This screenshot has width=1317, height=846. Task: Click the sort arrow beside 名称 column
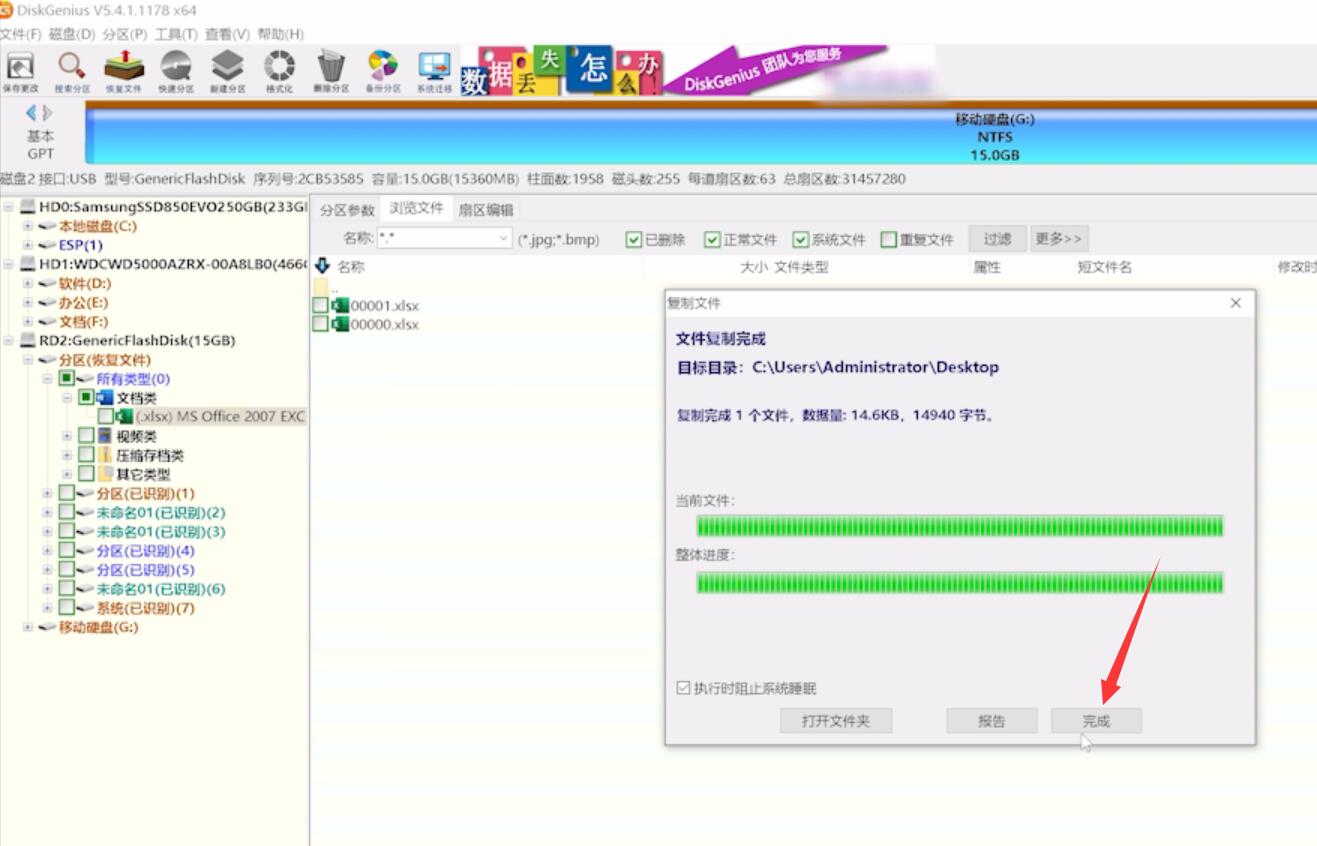click(322, 266)
